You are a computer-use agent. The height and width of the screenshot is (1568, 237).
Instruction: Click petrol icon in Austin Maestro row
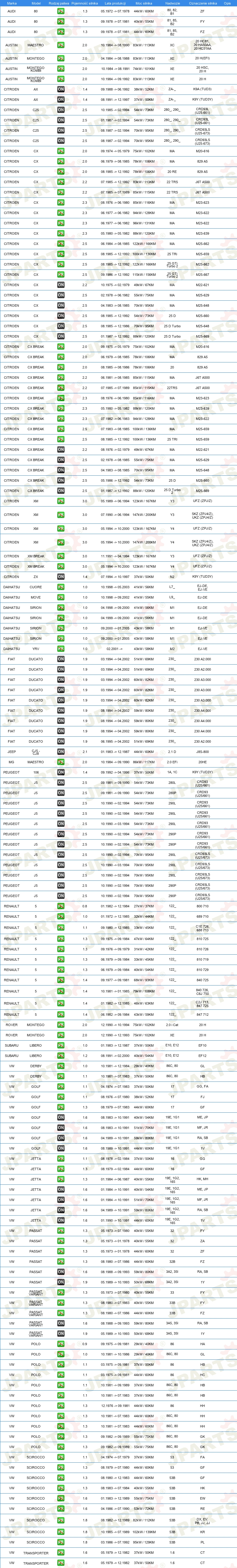point(61,45)
